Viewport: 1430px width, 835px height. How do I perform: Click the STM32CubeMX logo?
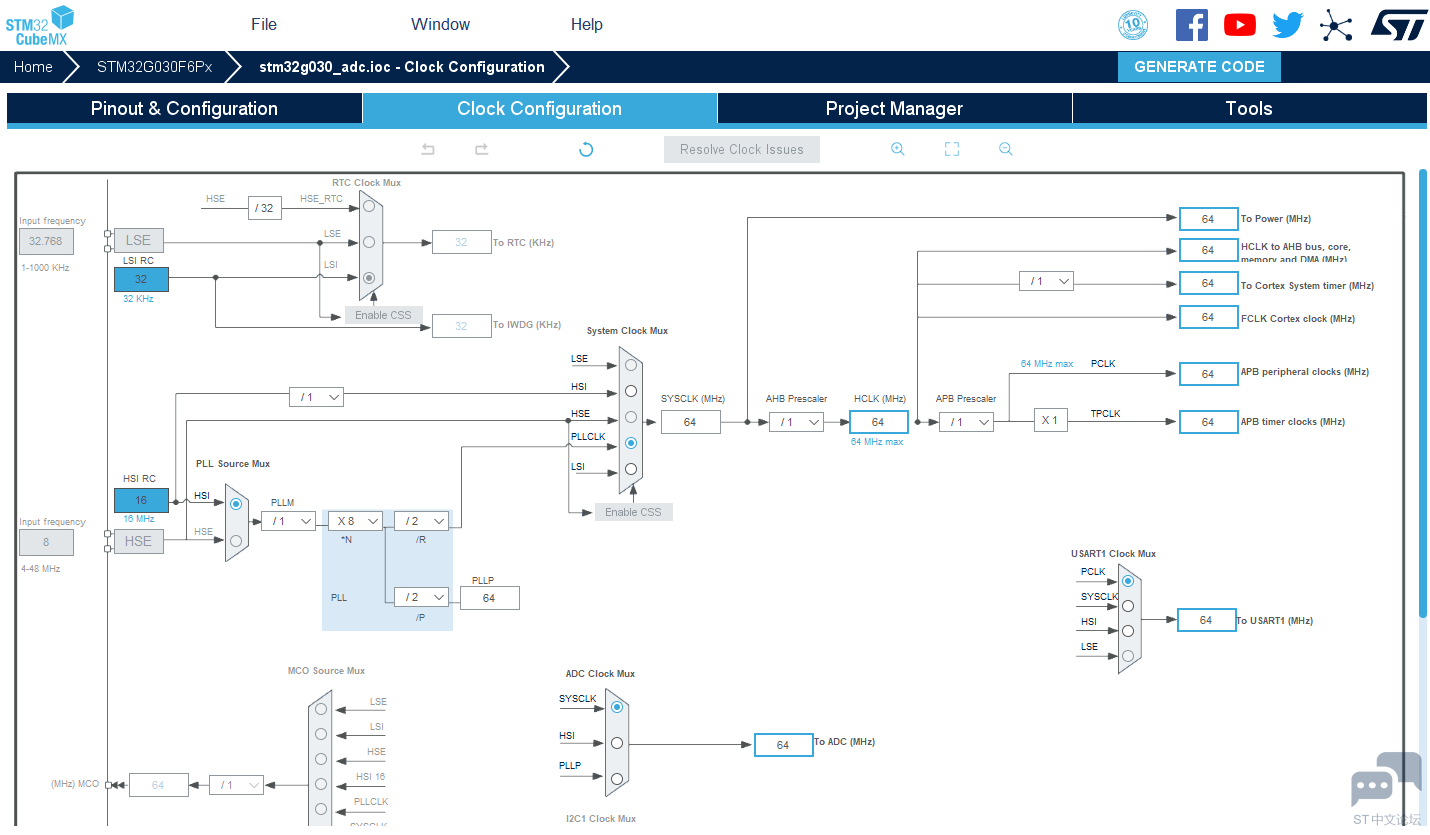40,25
